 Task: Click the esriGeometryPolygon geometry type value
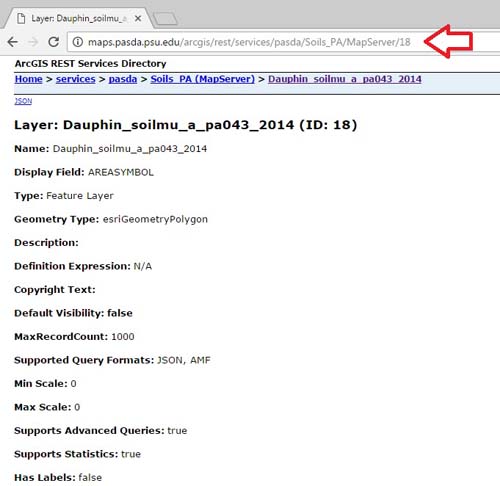pos(155,219)
